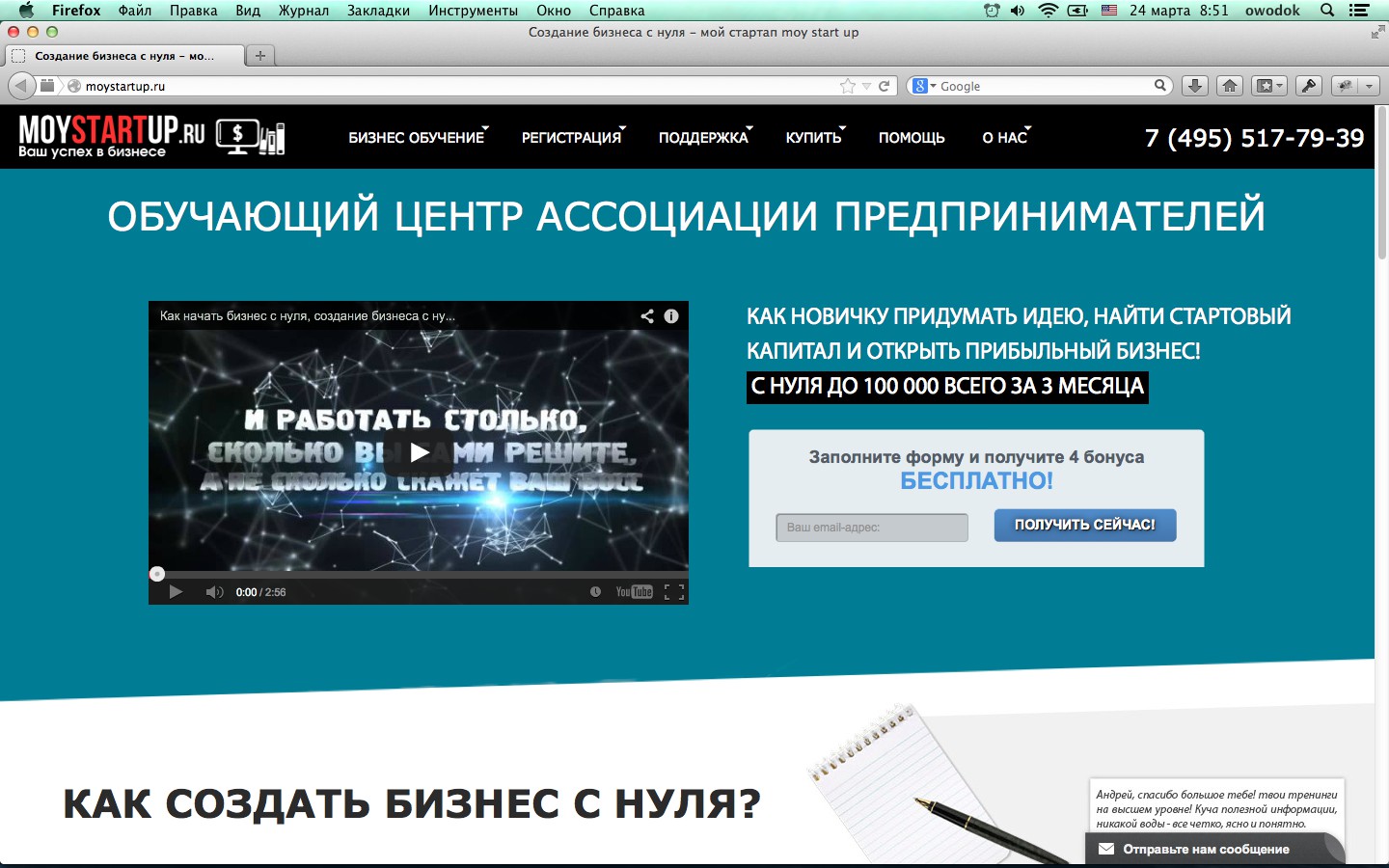This screenshot has height=868, width=1389.
Task: Expand the ПОДДЕРЖКА menu
Action: click(705, 138)
